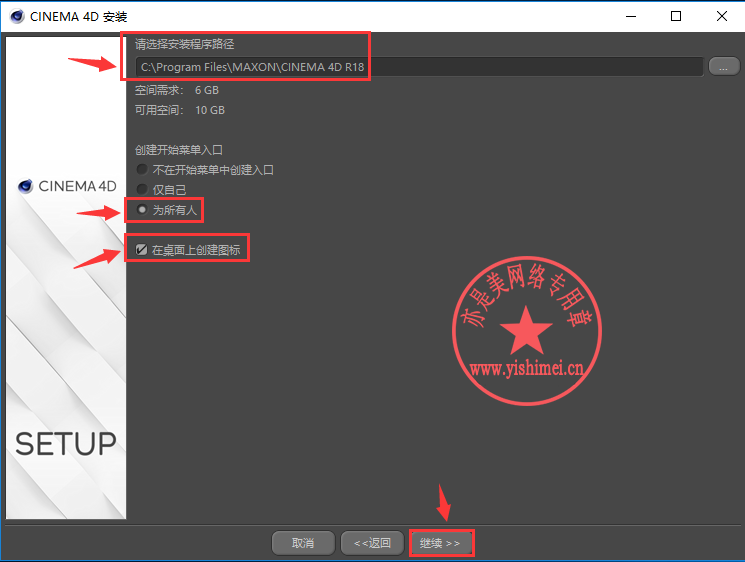Click the '空间需求:' label
Viewport: 745px width, 562px height.
point(159,90)
